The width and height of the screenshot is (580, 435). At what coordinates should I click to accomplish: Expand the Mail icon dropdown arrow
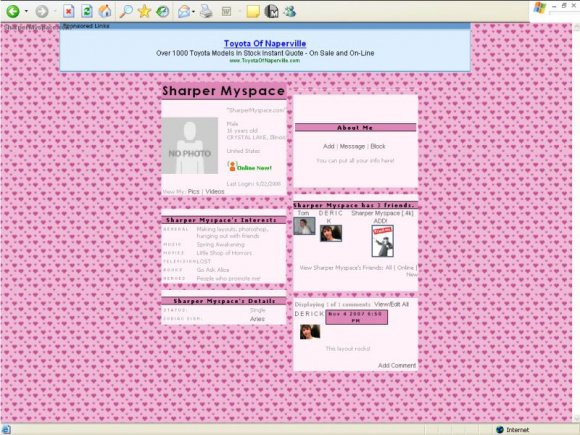pyautogui.click(x=193, y=11)
